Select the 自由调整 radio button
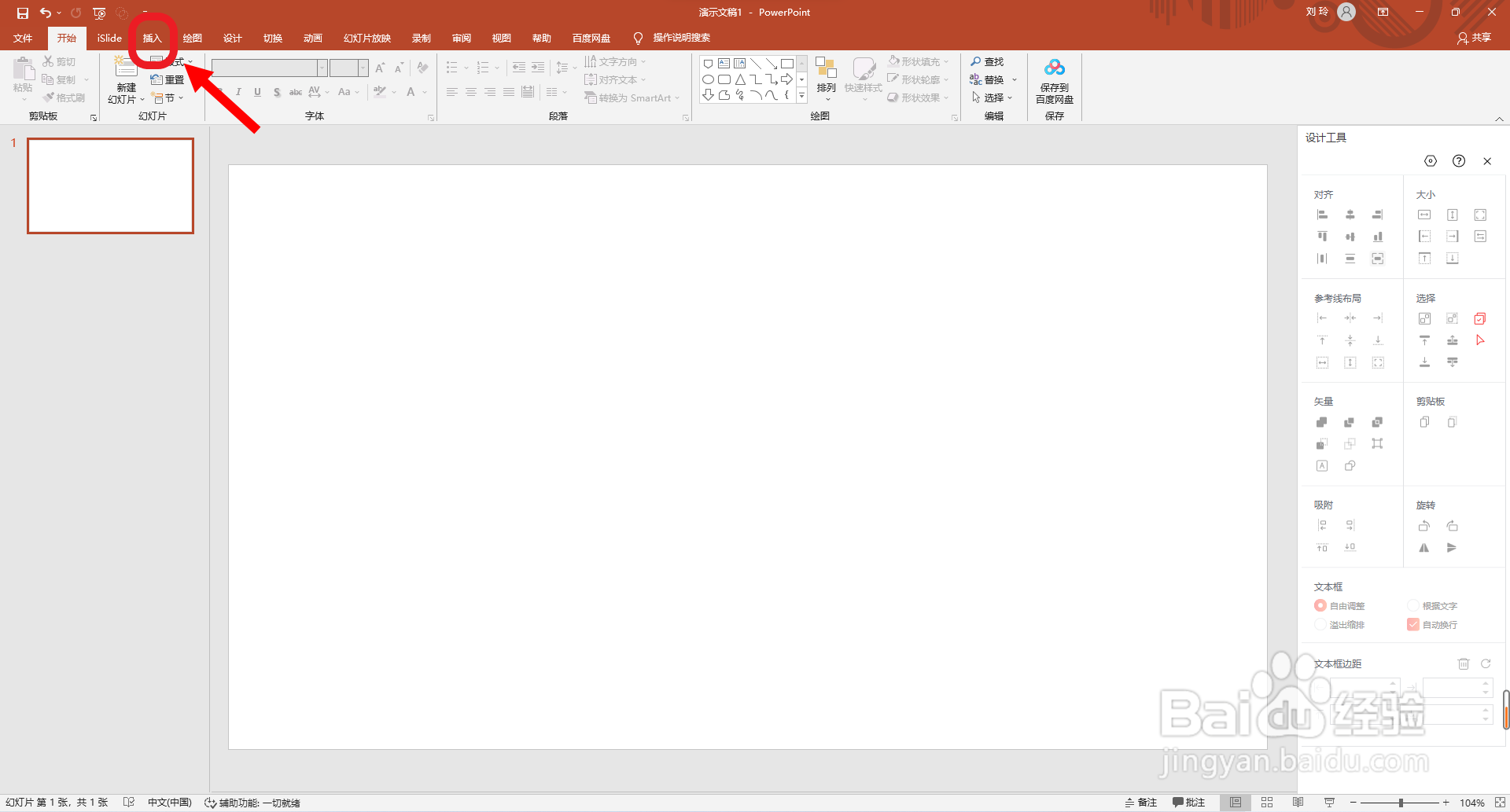This screenshot has height=812, width=1510. (1320, 605)
